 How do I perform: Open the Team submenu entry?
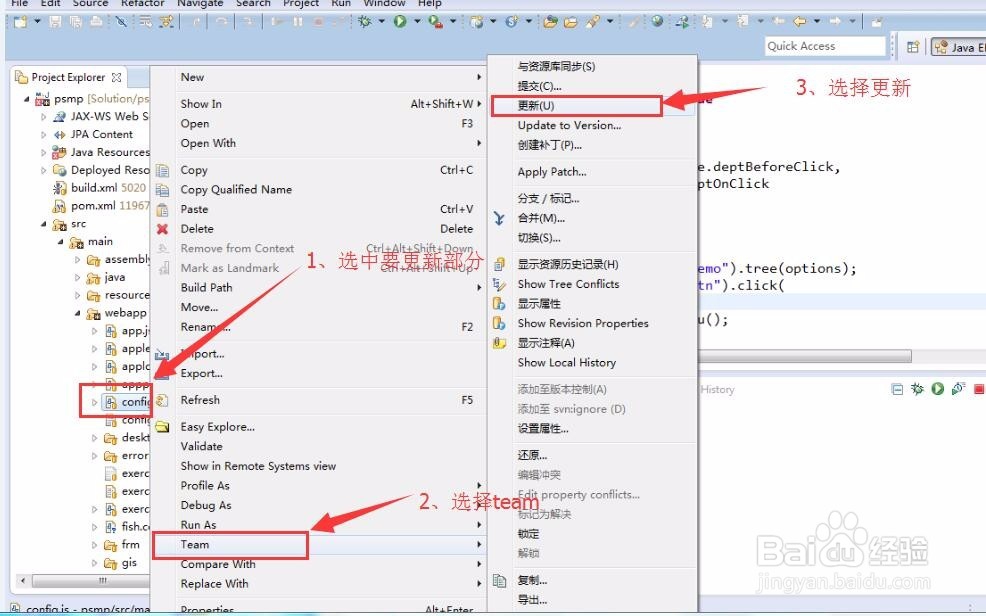[319, 544]
